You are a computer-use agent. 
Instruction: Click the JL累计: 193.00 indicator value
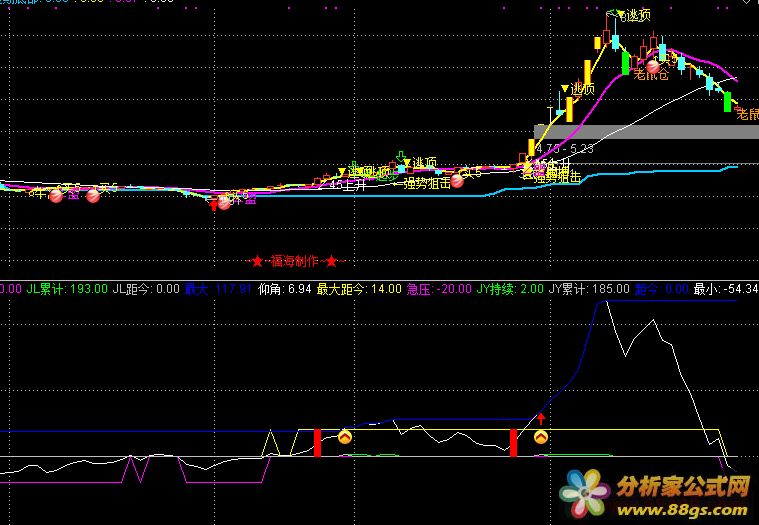67,289
